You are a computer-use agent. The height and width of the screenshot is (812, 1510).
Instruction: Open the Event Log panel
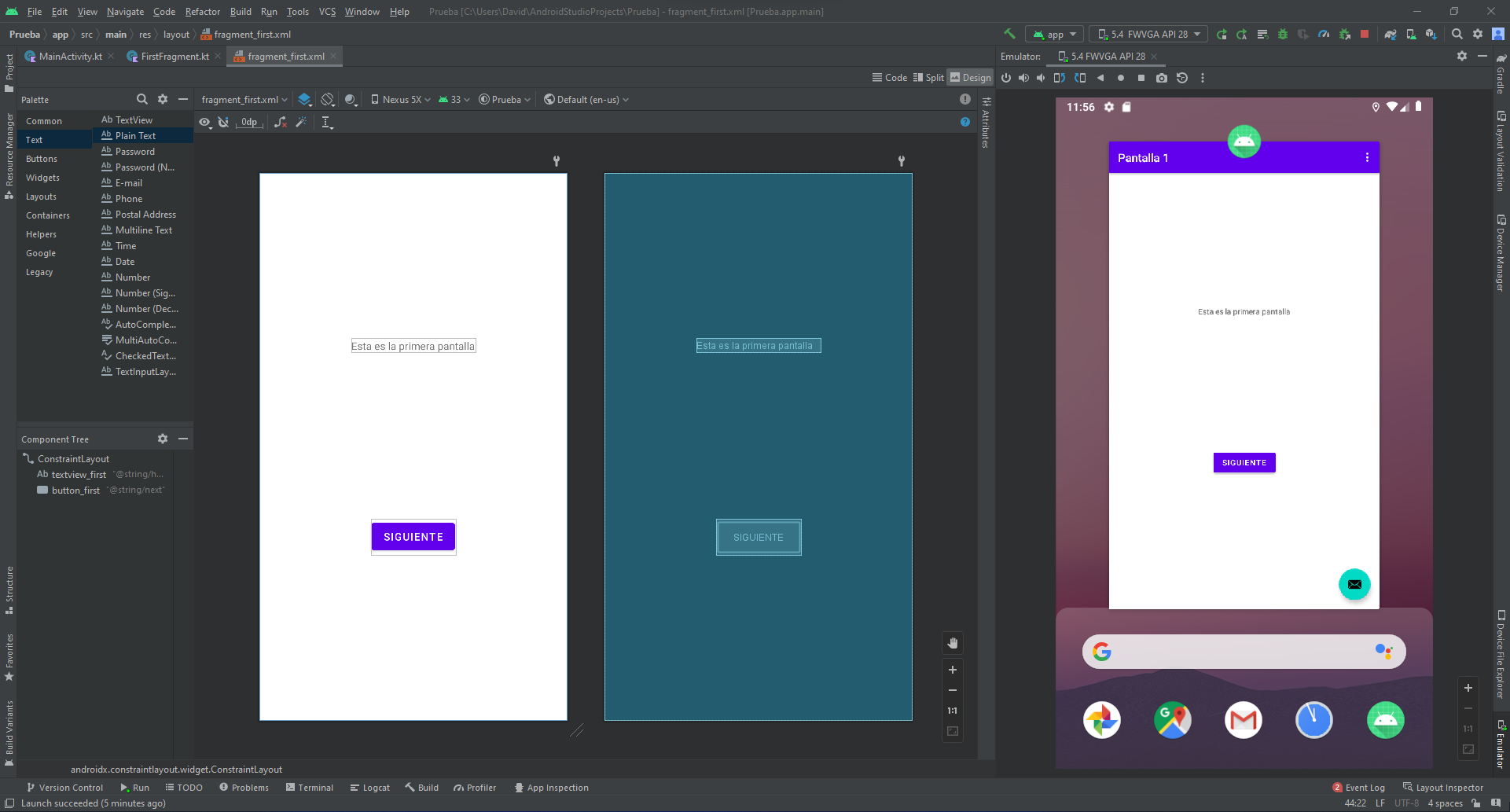pyautogui.click(x=1359, y=787)
